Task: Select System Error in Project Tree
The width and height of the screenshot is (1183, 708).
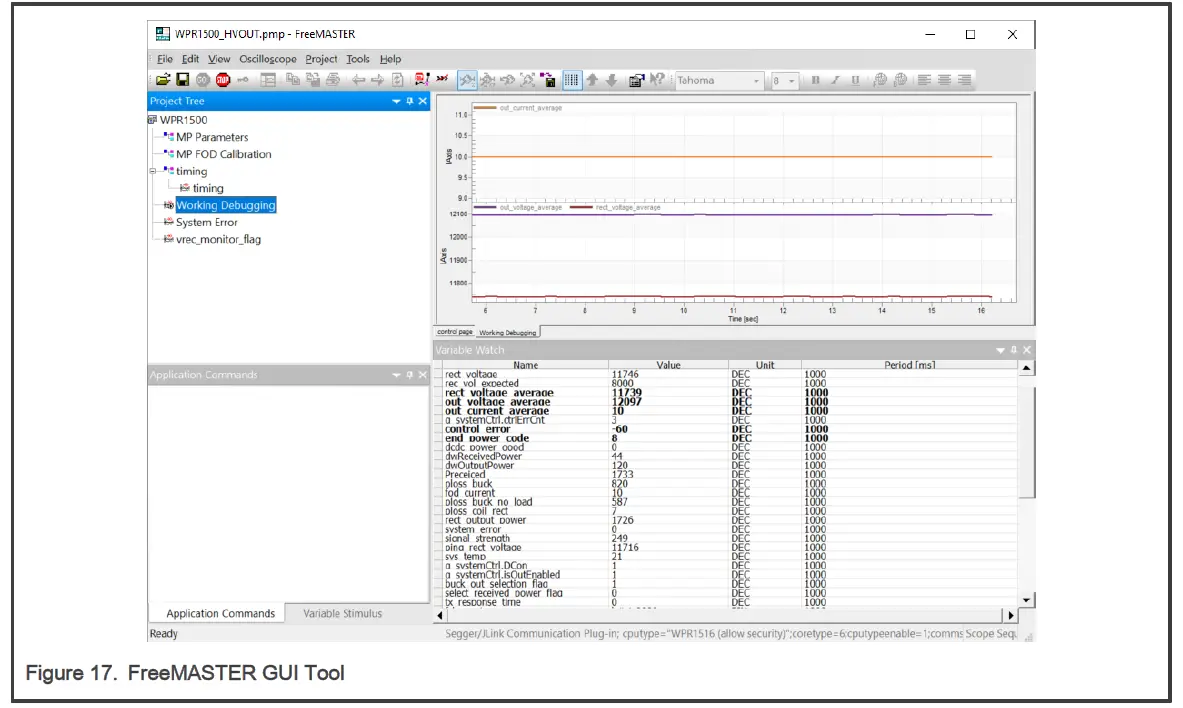Action: (x=207, y=222)
